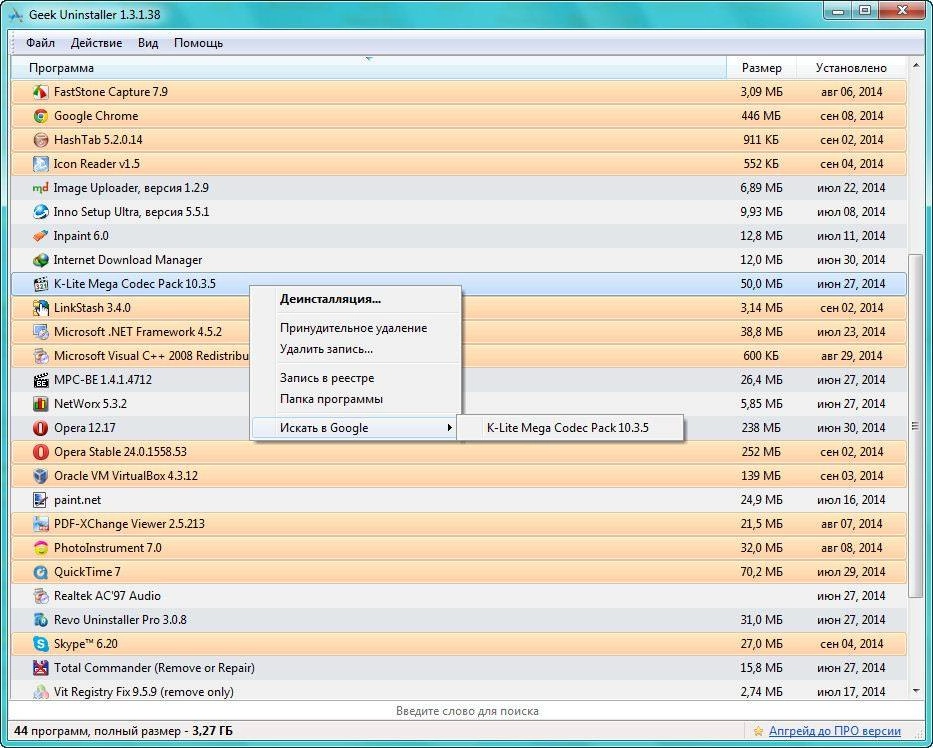Viewport: 933px width, 748px height.
Task: Click the star icon beside the upgrade link
Action: tap(758, 731)
